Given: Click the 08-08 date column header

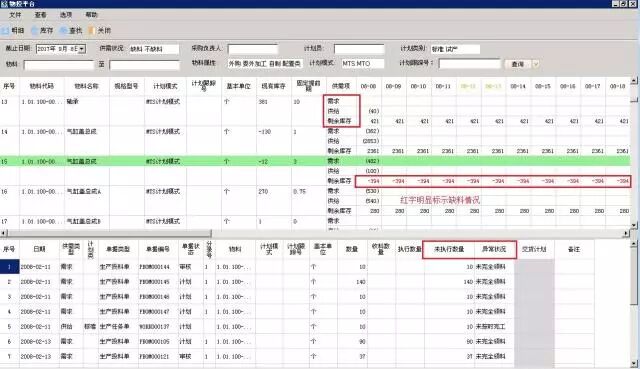Looking at the screenshot, I should [x=368, y=86].
